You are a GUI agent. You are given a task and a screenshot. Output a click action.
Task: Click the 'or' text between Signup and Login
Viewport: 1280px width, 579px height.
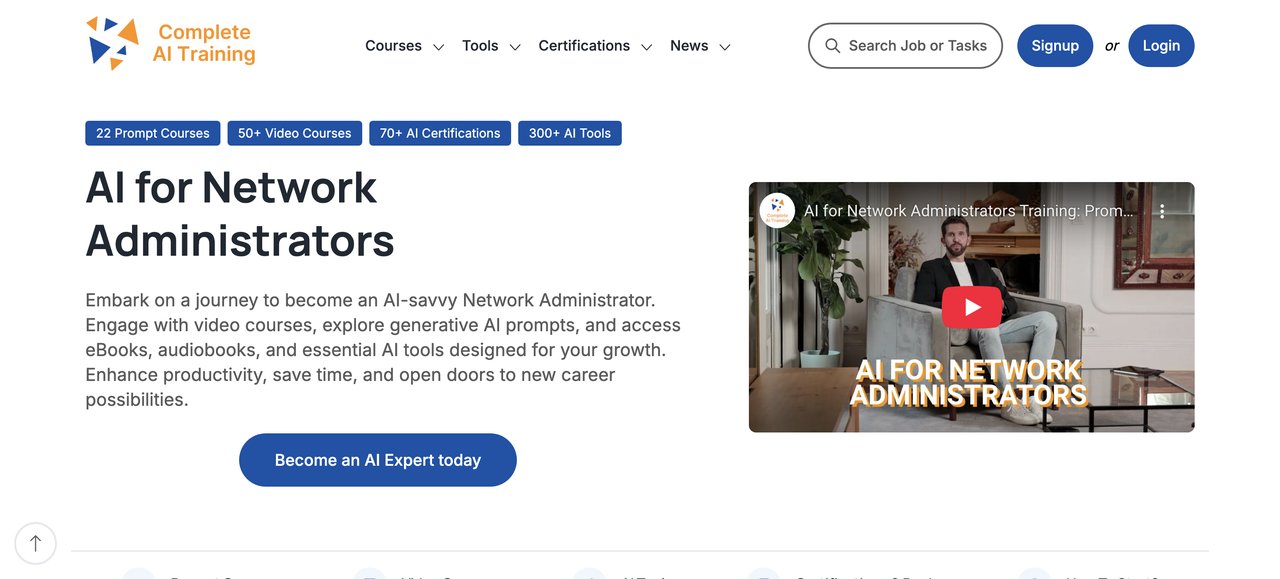point(1111,46)
